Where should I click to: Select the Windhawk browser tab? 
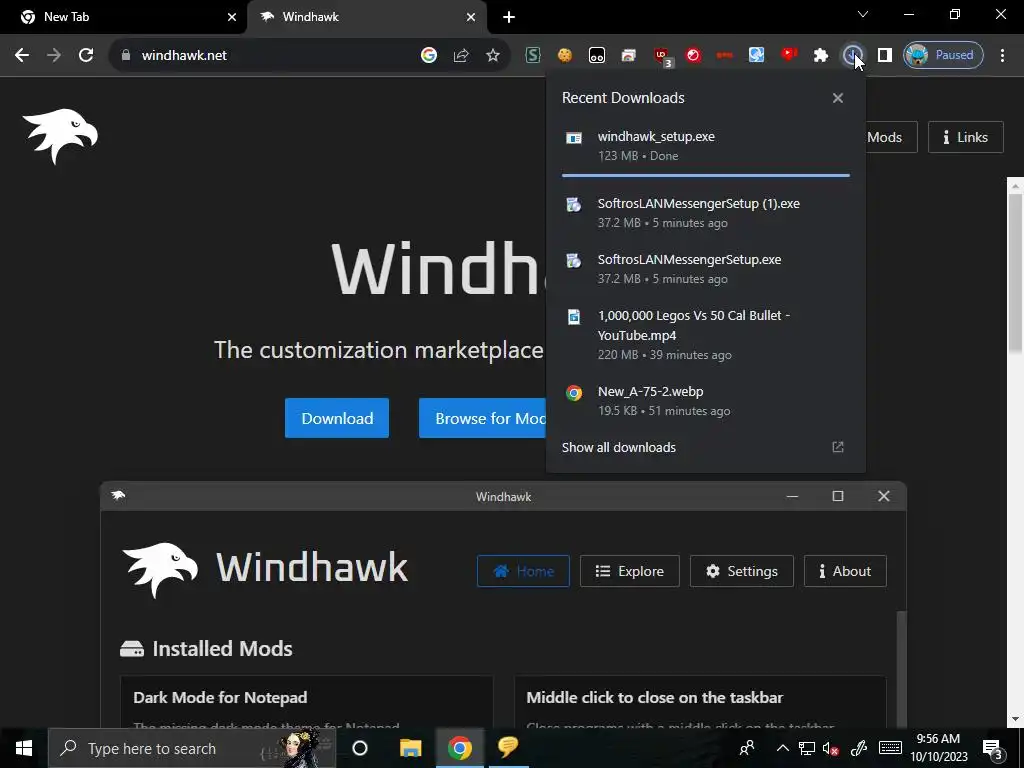pos(366,17)
